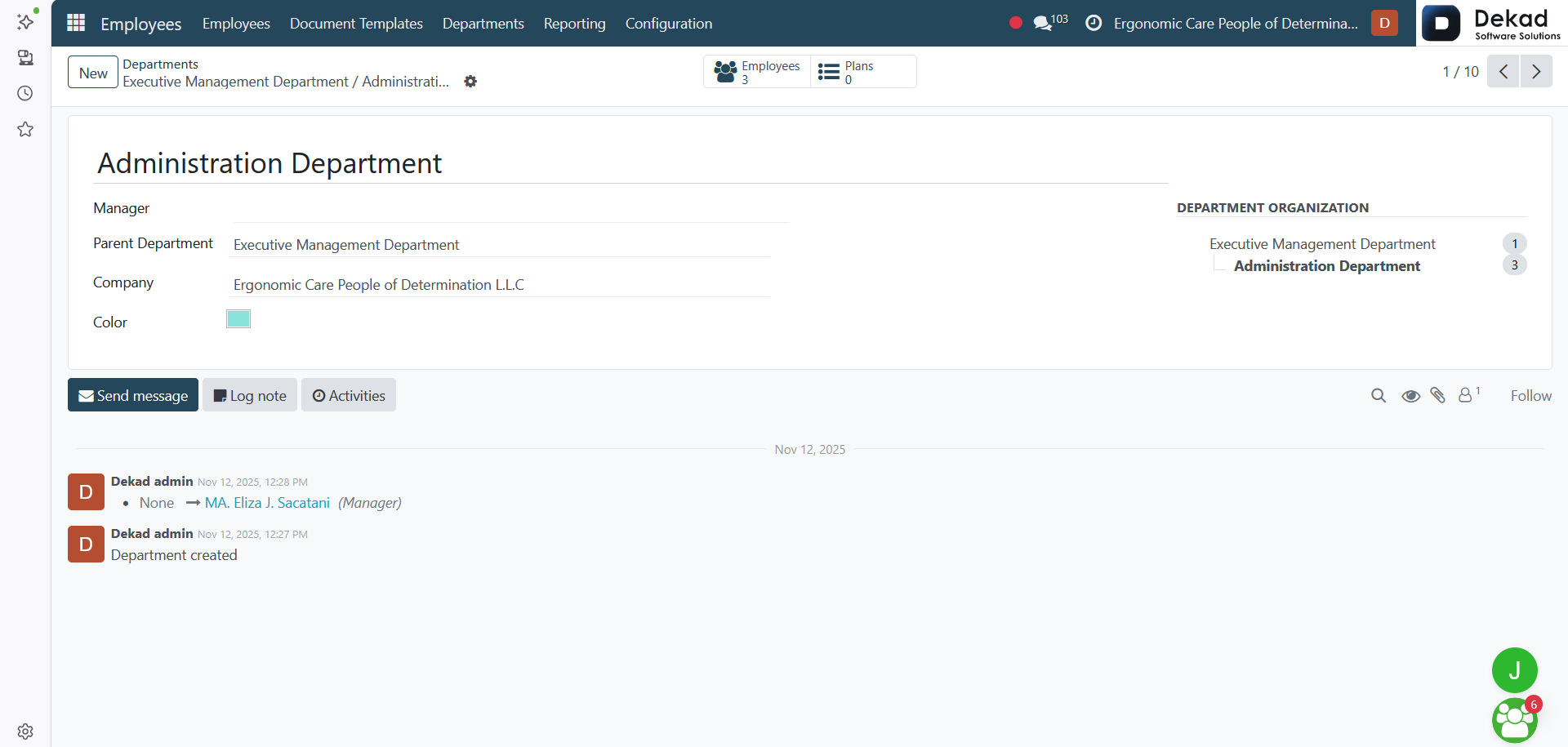The height and width of the screenshot is (747, 1568).
Task: Click the Send message button
Action: click(133, 395)
